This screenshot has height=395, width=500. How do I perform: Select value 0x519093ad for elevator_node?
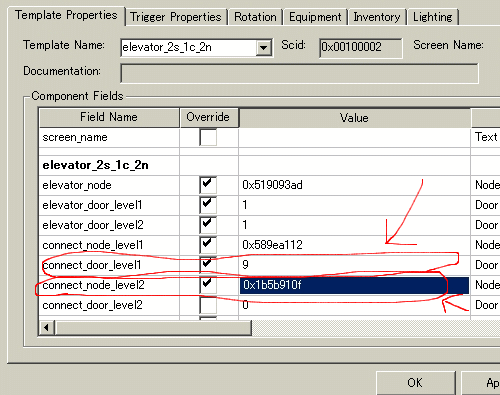click(x=354, y=185)
